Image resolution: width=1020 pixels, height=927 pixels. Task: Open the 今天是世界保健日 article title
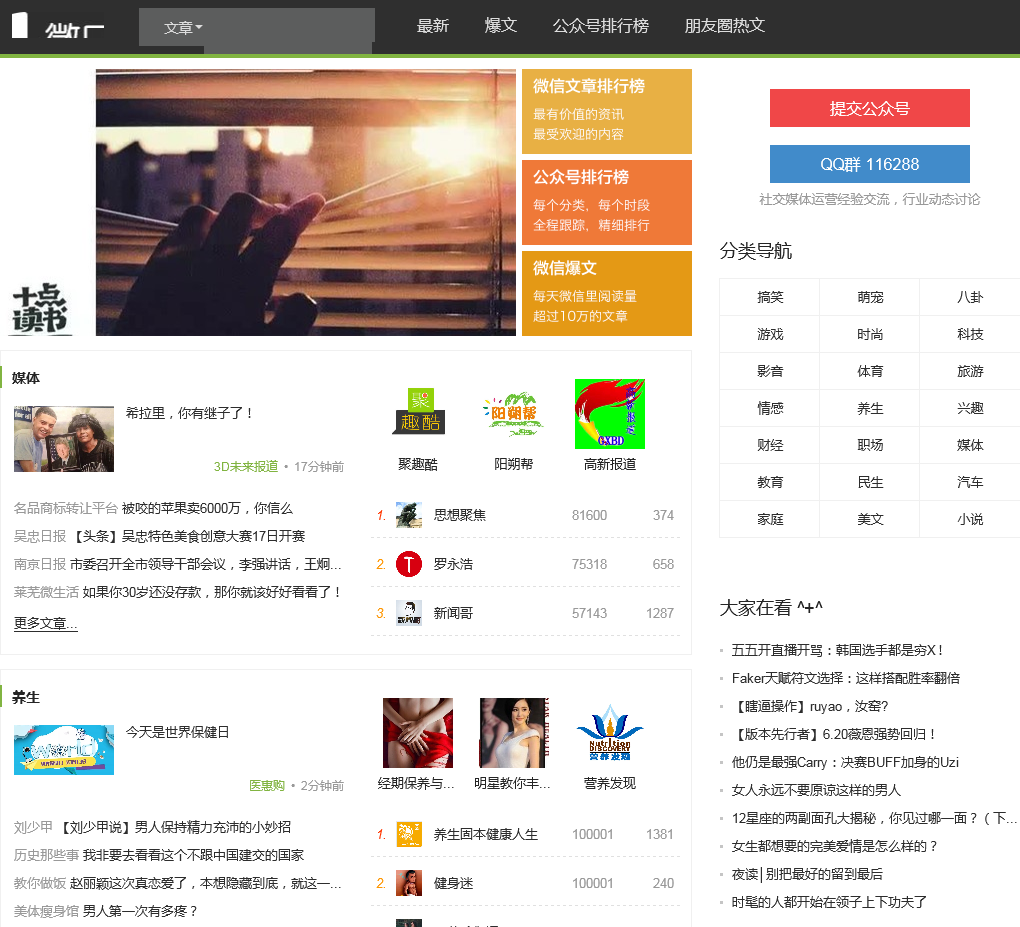177,732
